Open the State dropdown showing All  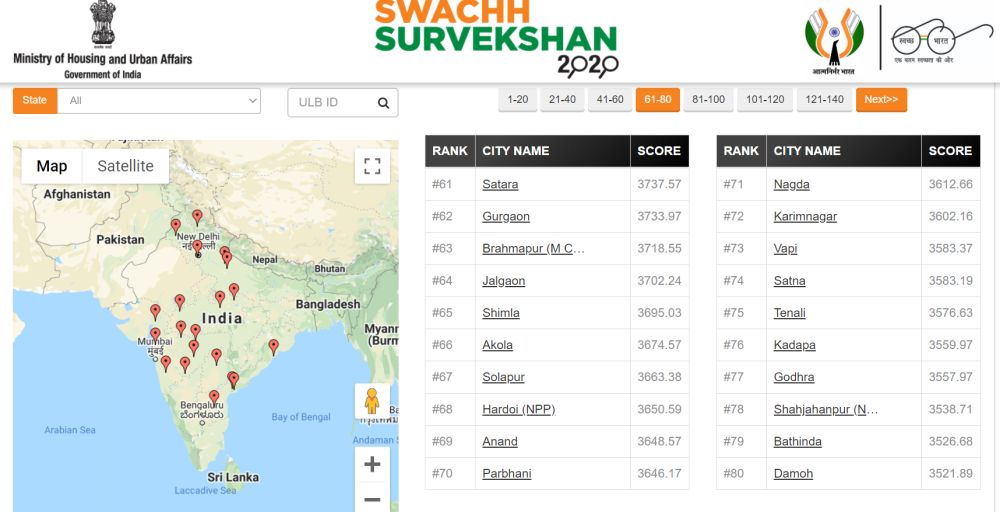tap(159, 101)
